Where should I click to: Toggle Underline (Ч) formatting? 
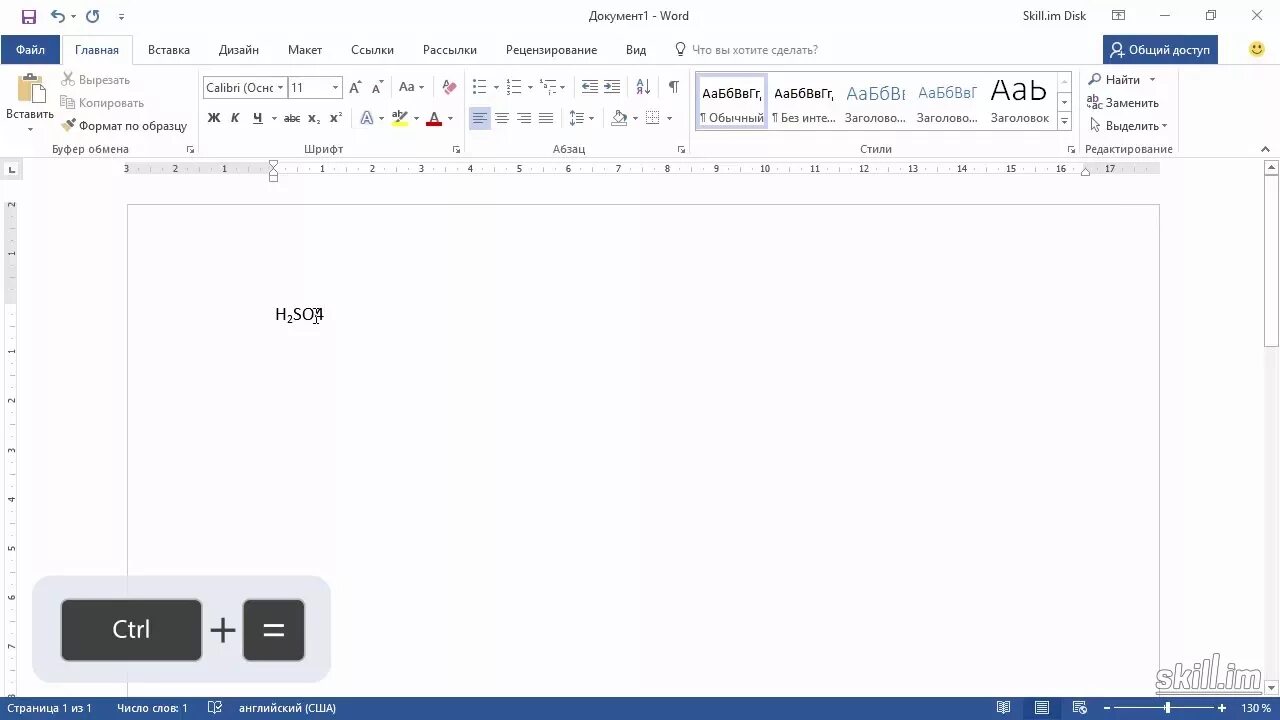(x=257, y=118)
